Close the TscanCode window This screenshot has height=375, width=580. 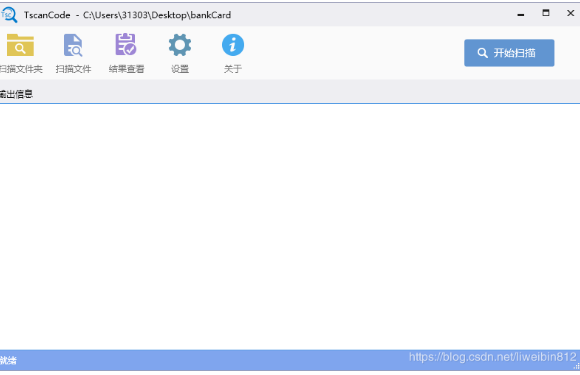point(570,13)
